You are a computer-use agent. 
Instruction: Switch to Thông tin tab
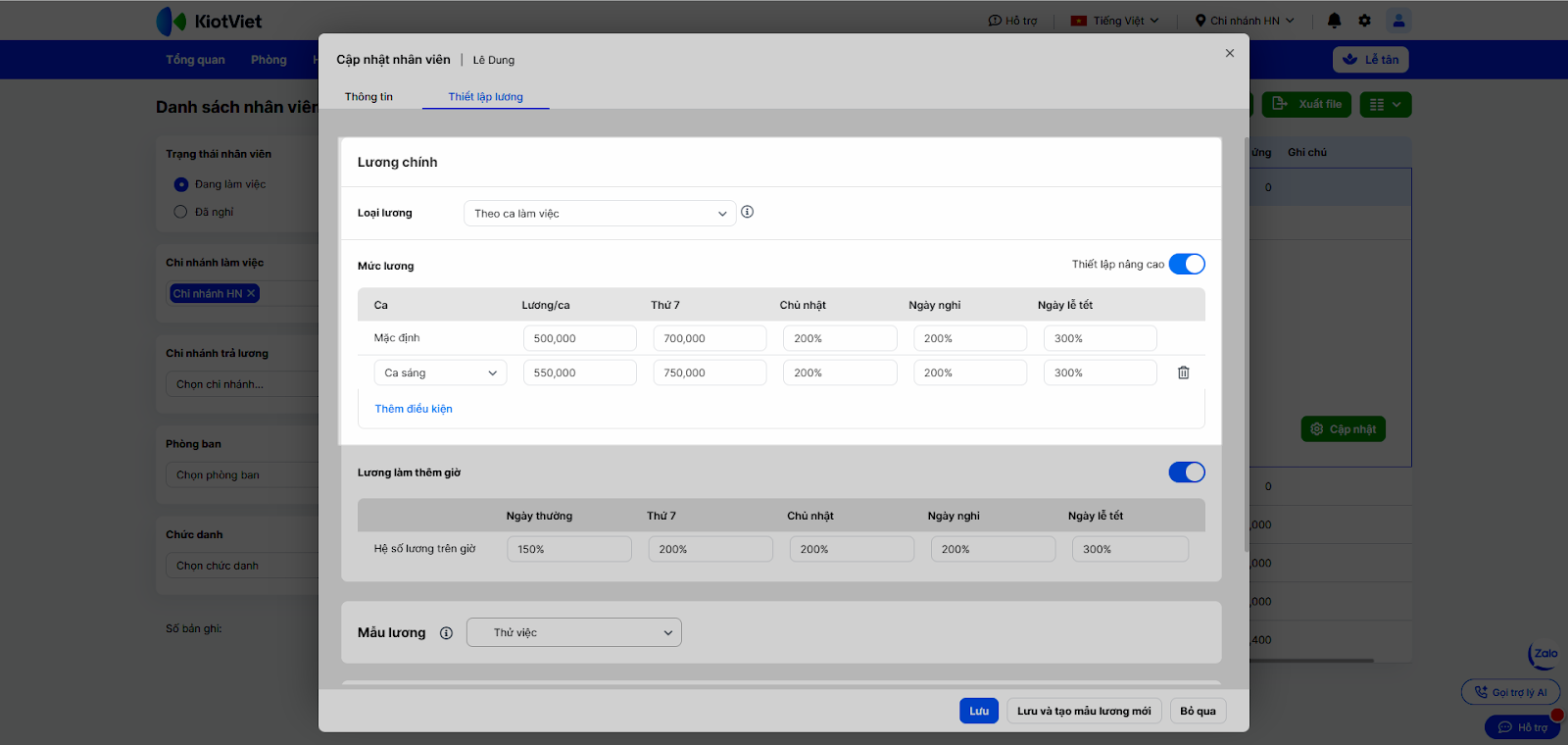[368, 97]
